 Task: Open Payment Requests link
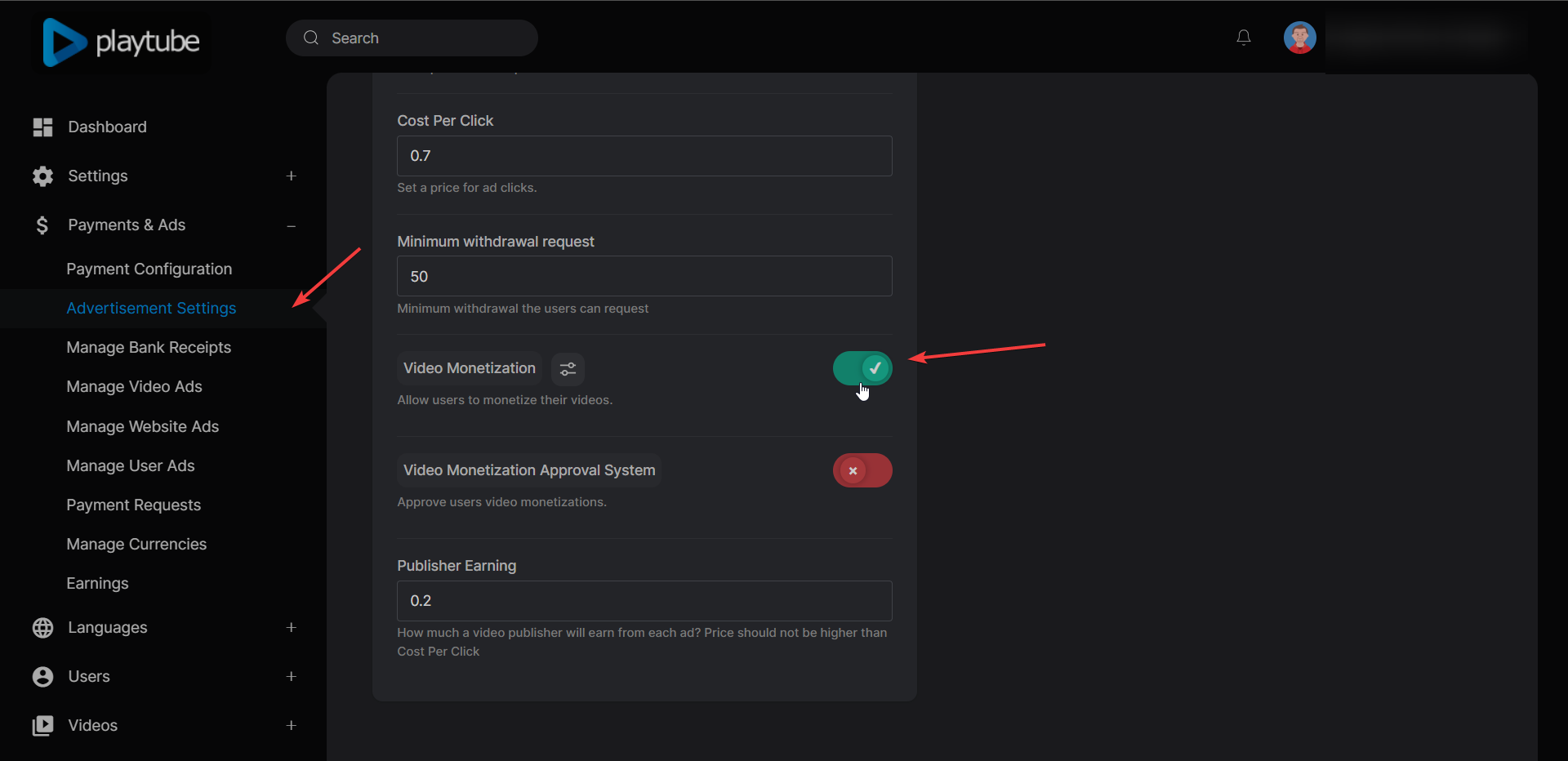(133, 505)
